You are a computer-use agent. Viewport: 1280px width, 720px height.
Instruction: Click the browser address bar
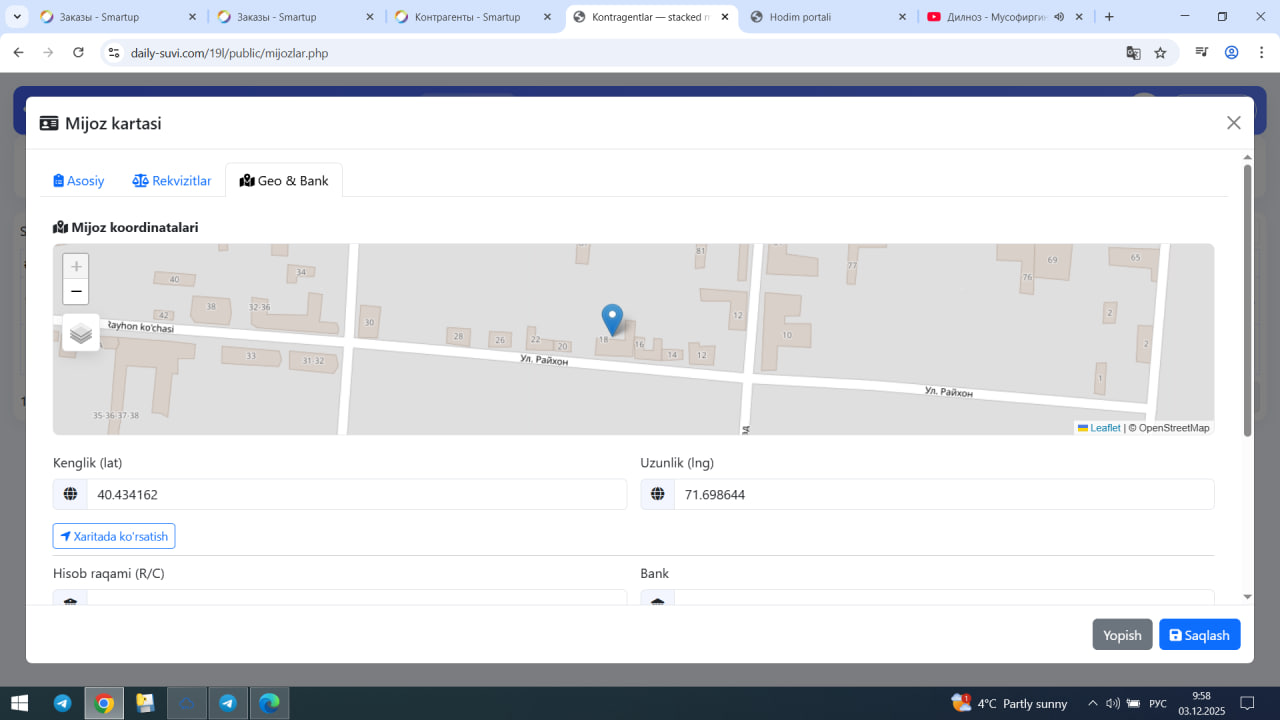620,53
